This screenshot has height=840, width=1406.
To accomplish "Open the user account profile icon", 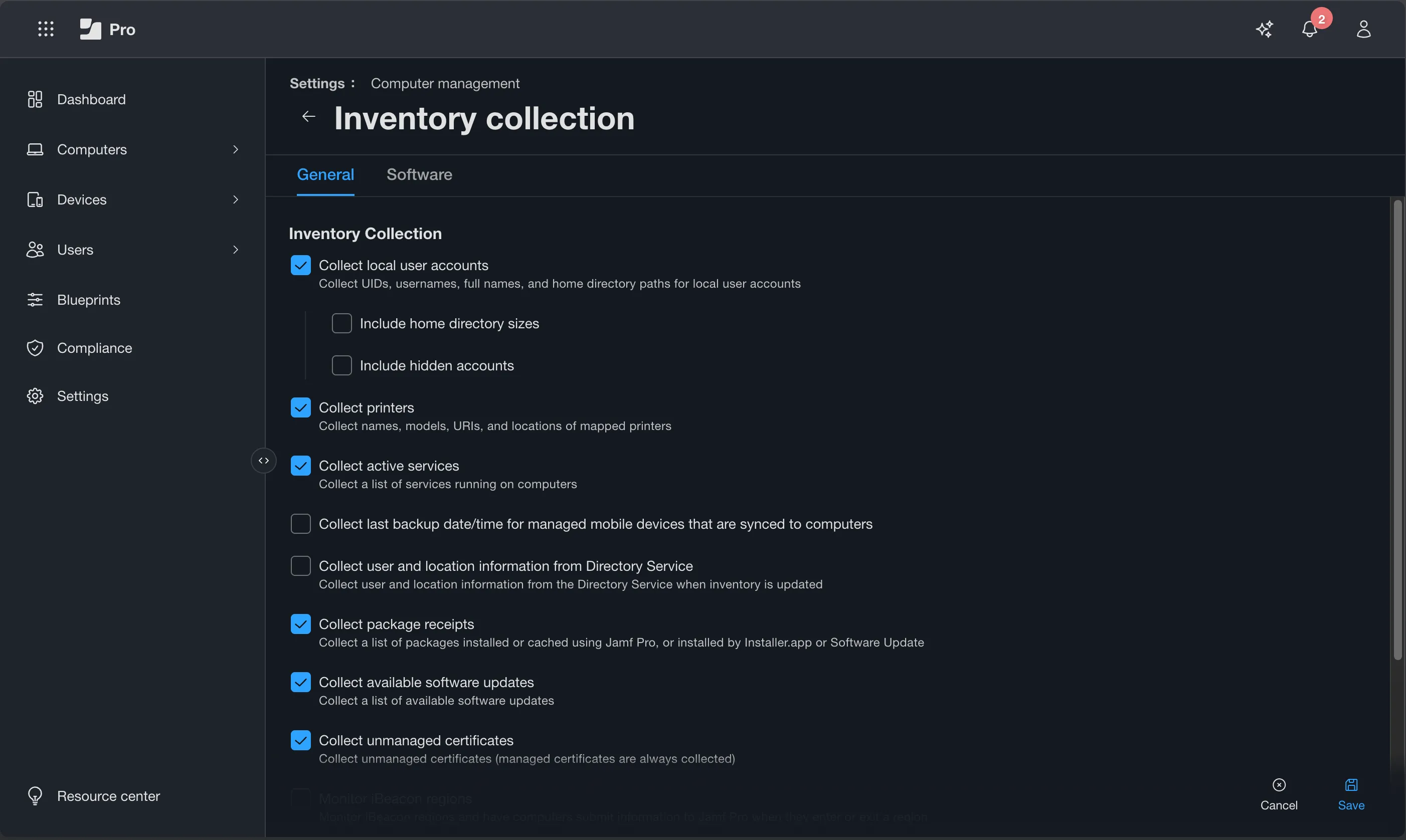I will (1363, 29).
